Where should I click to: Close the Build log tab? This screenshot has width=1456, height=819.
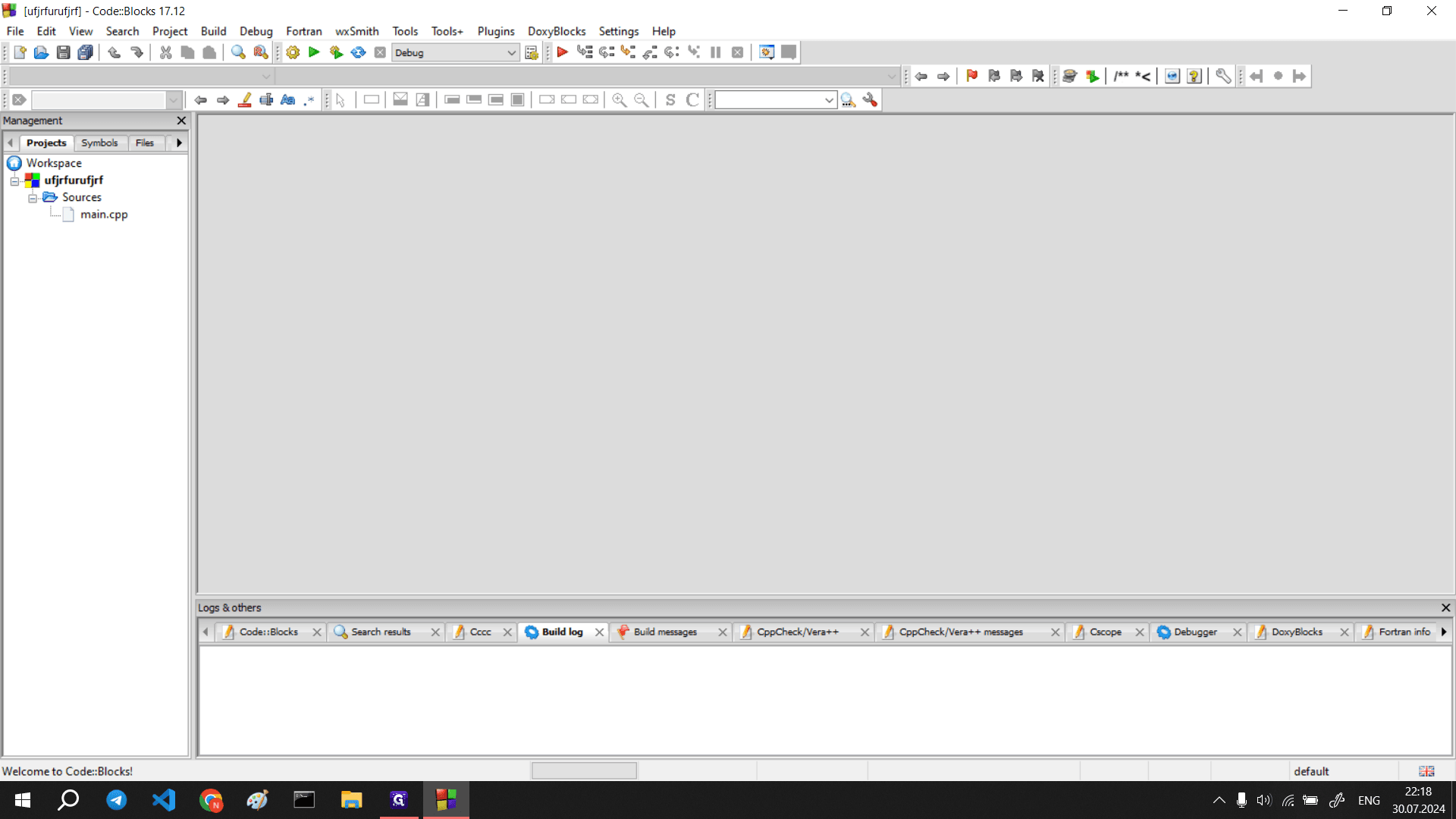599,632
